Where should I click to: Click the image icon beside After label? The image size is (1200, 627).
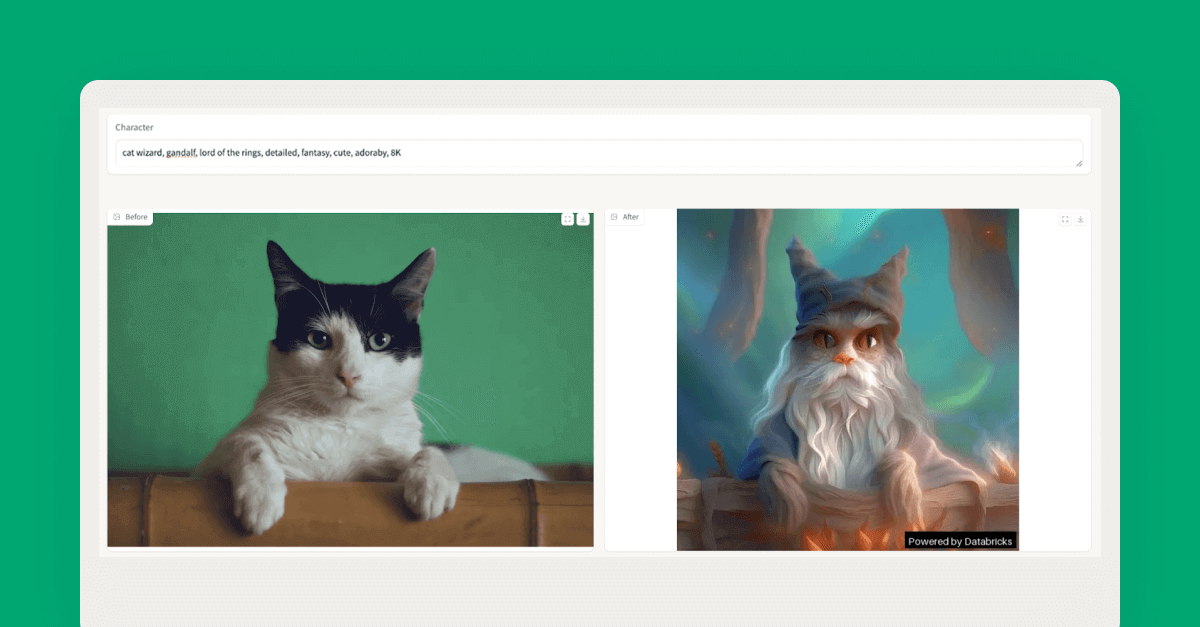pyautogui.click(x=614, y=217)
